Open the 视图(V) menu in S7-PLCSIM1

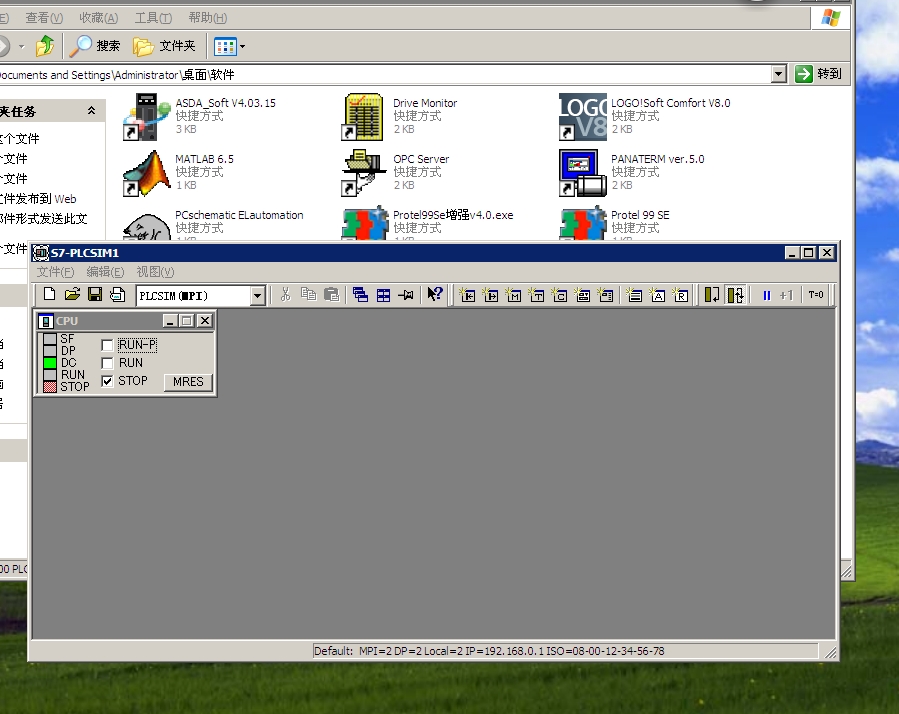coord(155,272)
